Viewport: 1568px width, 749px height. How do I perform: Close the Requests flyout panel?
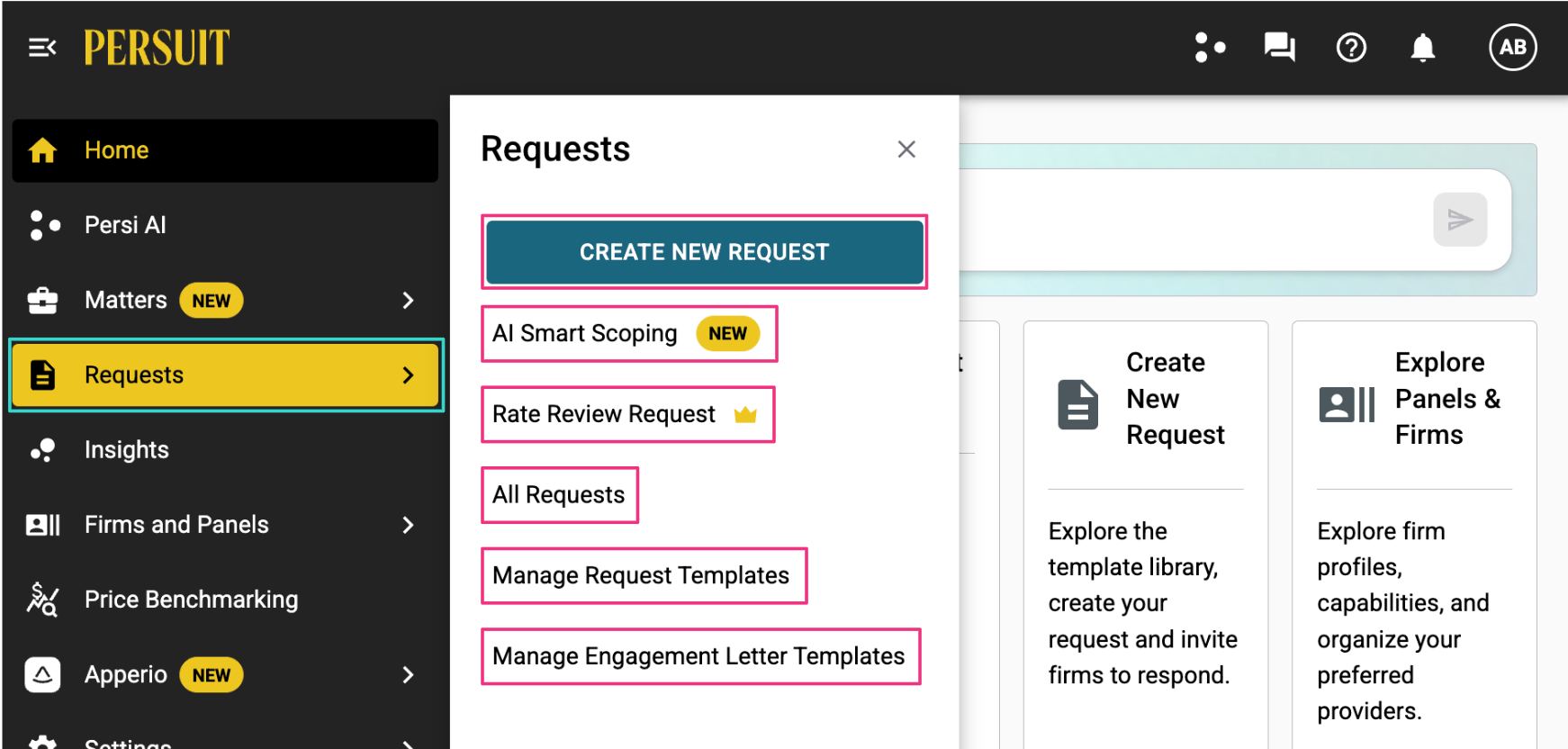pyautogui.click(x=906, y=149)
